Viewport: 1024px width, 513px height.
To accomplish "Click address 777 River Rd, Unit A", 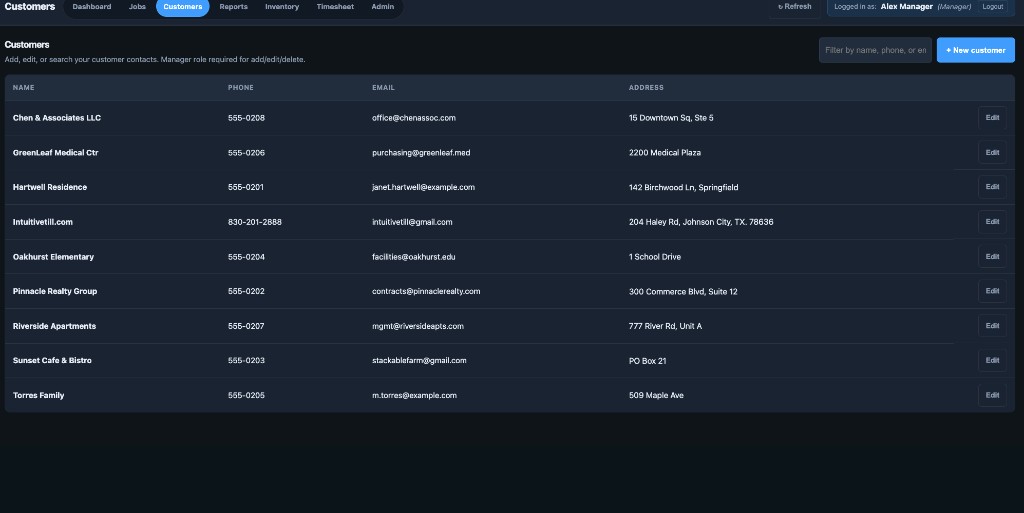I will pyautogui.click(x=665, y=326).
